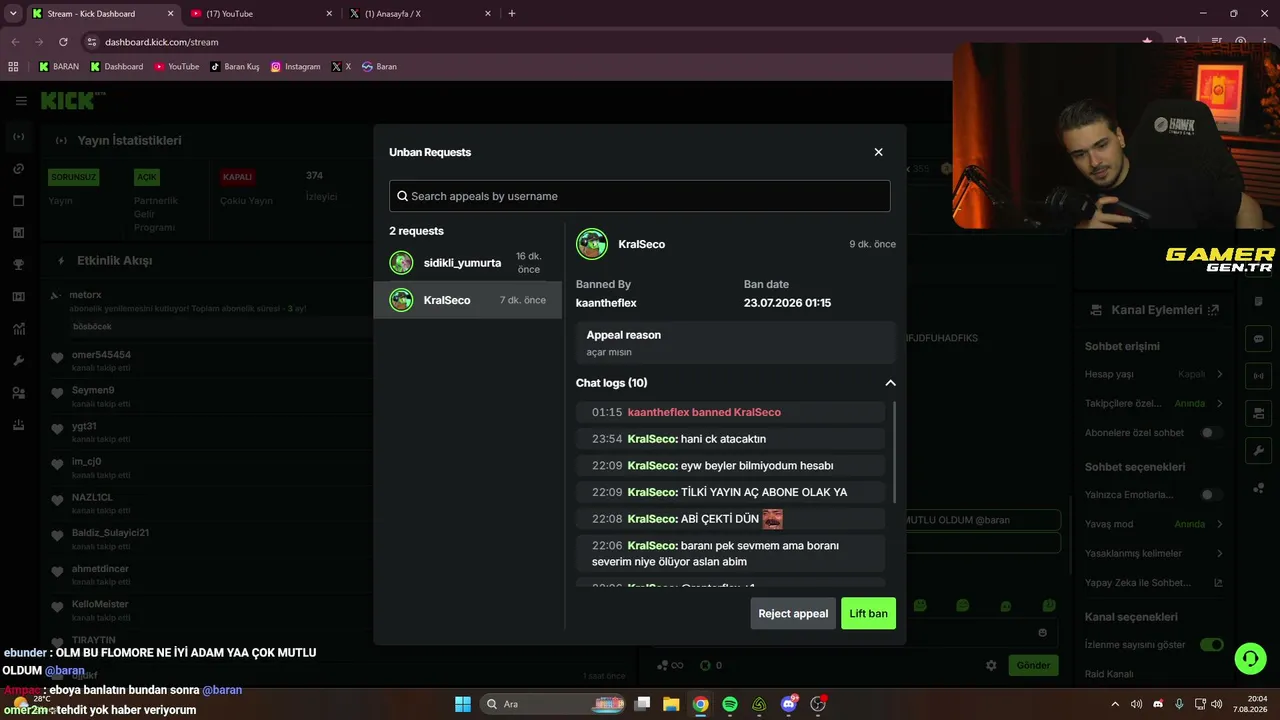The height and width of the screenshot is (720, 1280).
Task: Search appeals by username field
Action: [639, 196]
